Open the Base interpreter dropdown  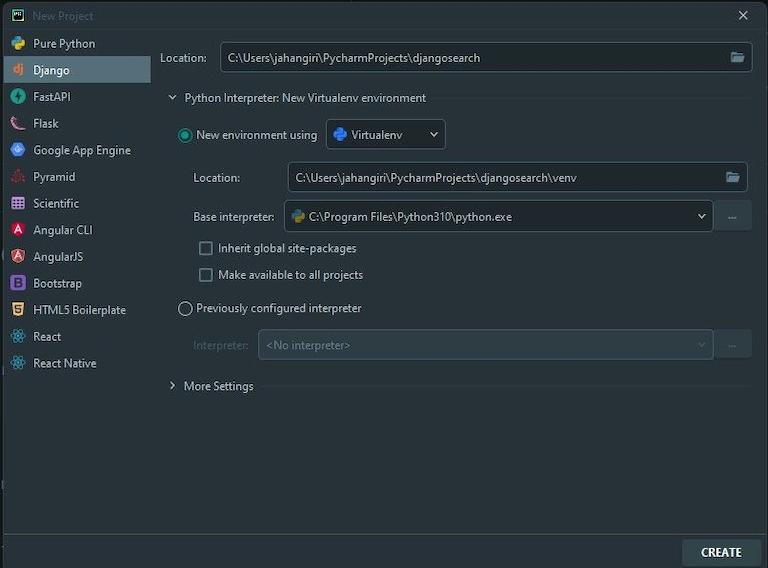pos(702,216)
